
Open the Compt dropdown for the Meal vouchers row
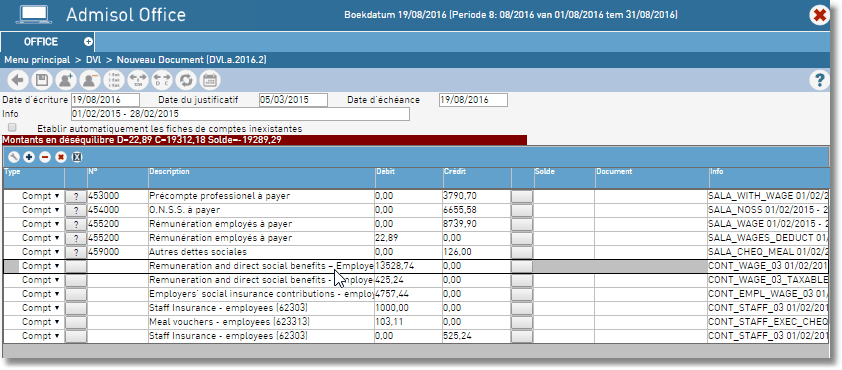(40, 322)
